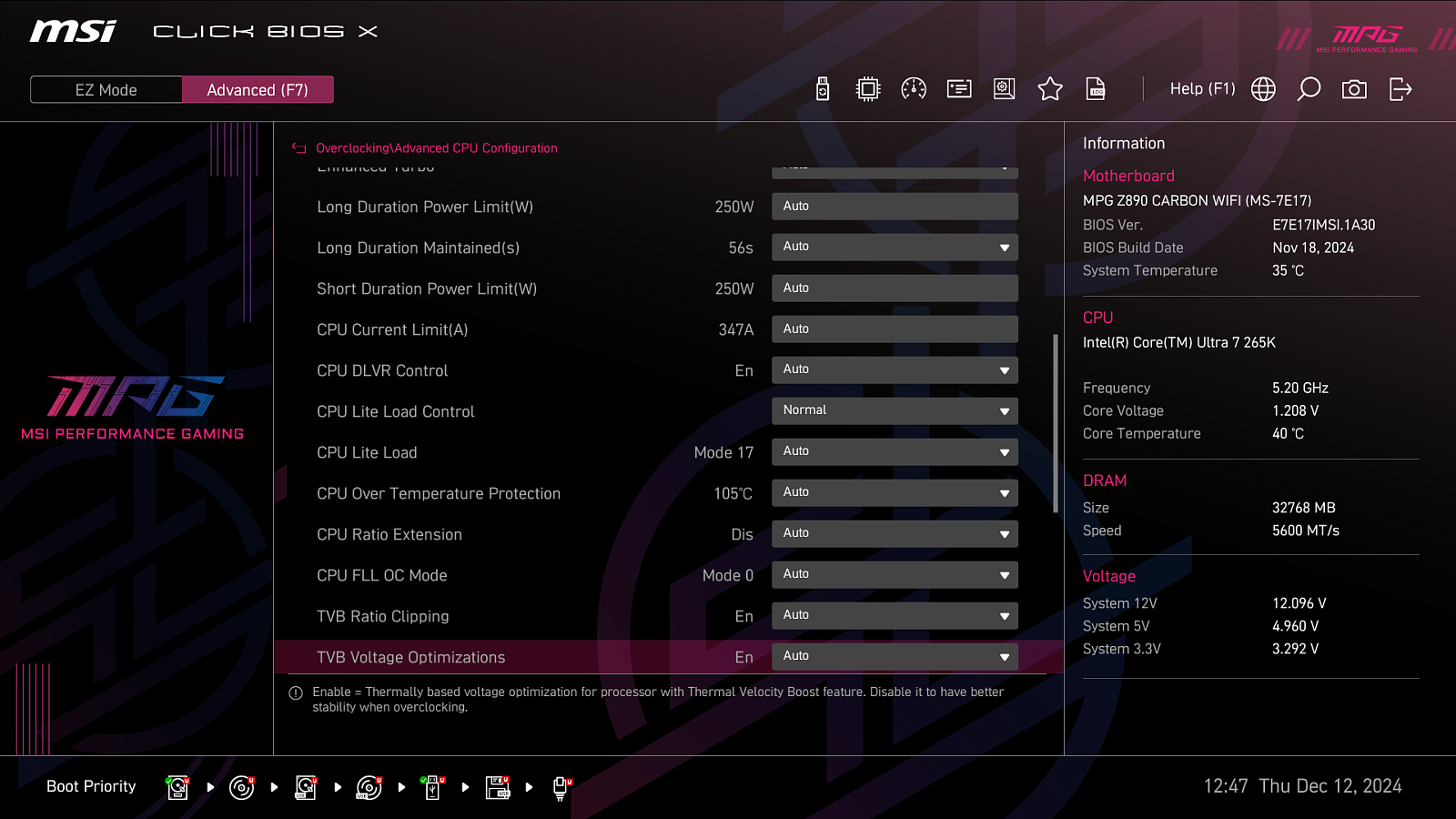Open CPU Over Temperature Protection dropdown
The width and height of the screenshot is (1456, 819).
click(x=895, y=493)
